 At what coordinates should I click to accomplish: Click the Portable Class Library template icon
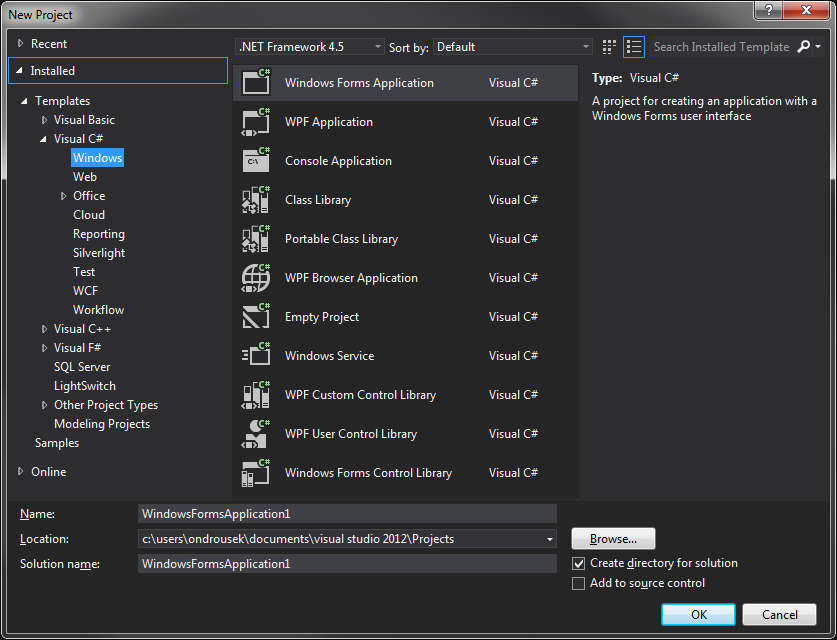[256, 238]
